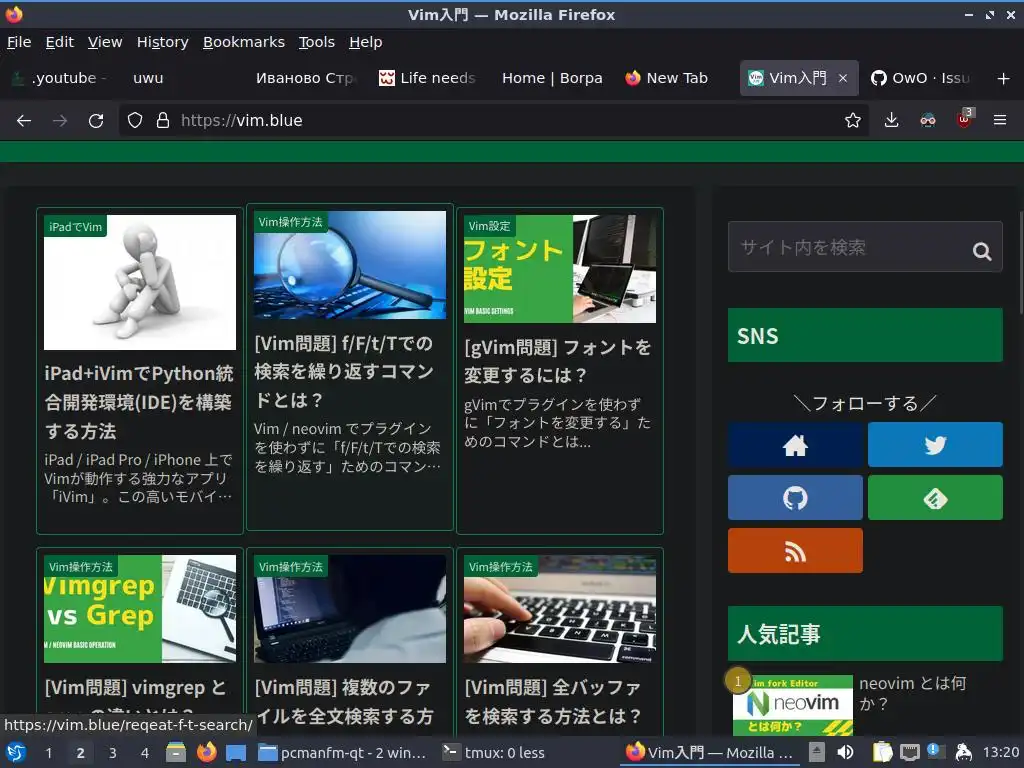Open the LXQt start menu
Viewport: 1024px width, 768px height.
pyautogui.click(x=16, y=752)
